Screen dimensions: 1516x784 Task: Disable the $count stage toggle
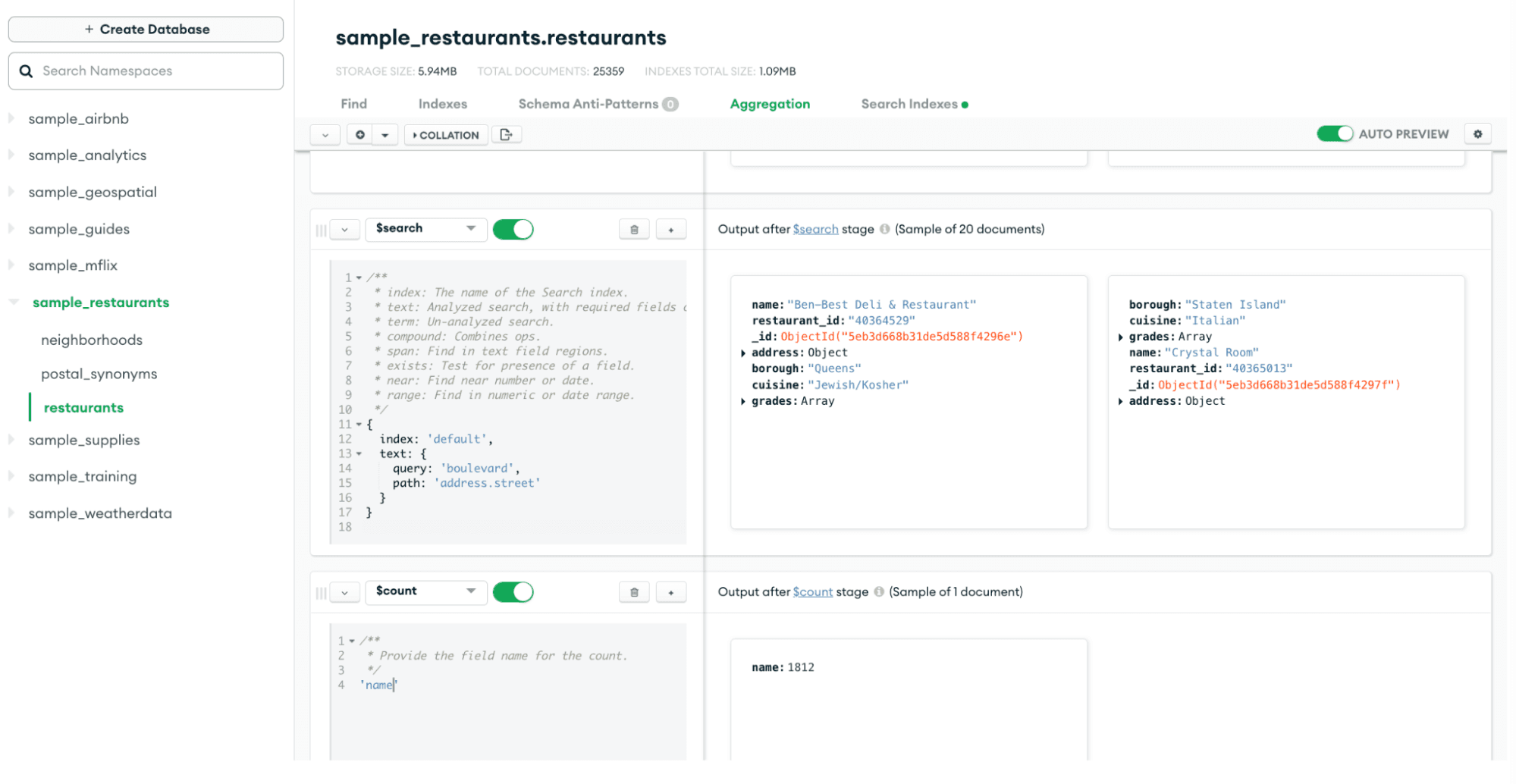click(x=513, y=591)
